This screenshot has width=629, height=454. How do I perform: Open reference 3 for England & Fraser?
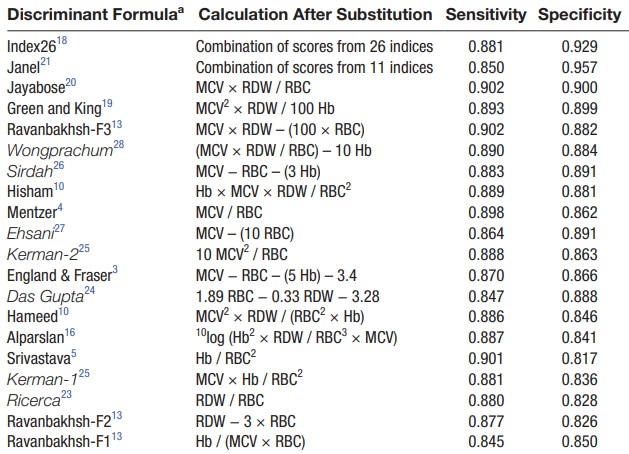(115, 270)
